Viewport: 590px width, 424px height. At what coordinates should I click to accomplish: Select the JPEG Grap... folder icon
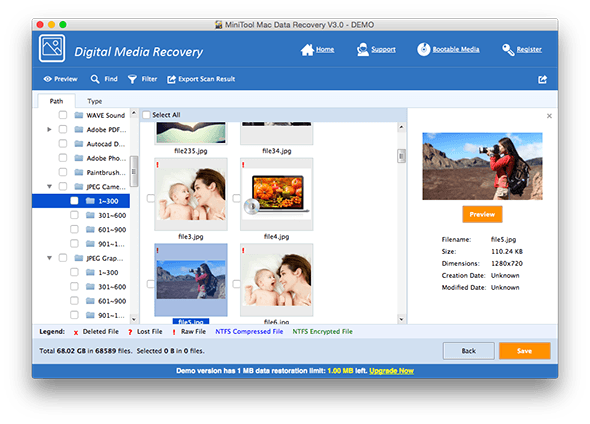tap(79, 258)
